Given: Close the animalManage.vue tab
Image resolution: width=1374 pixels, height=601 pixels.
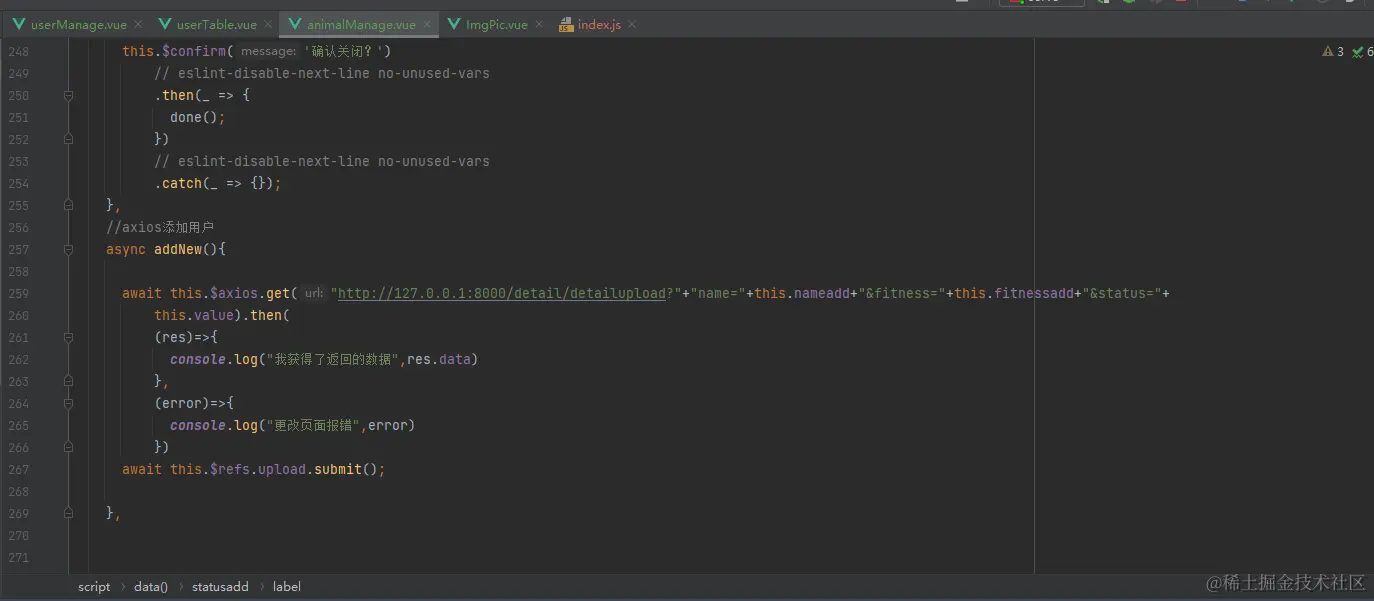Looking at the screenshot, I should point(427,24).
